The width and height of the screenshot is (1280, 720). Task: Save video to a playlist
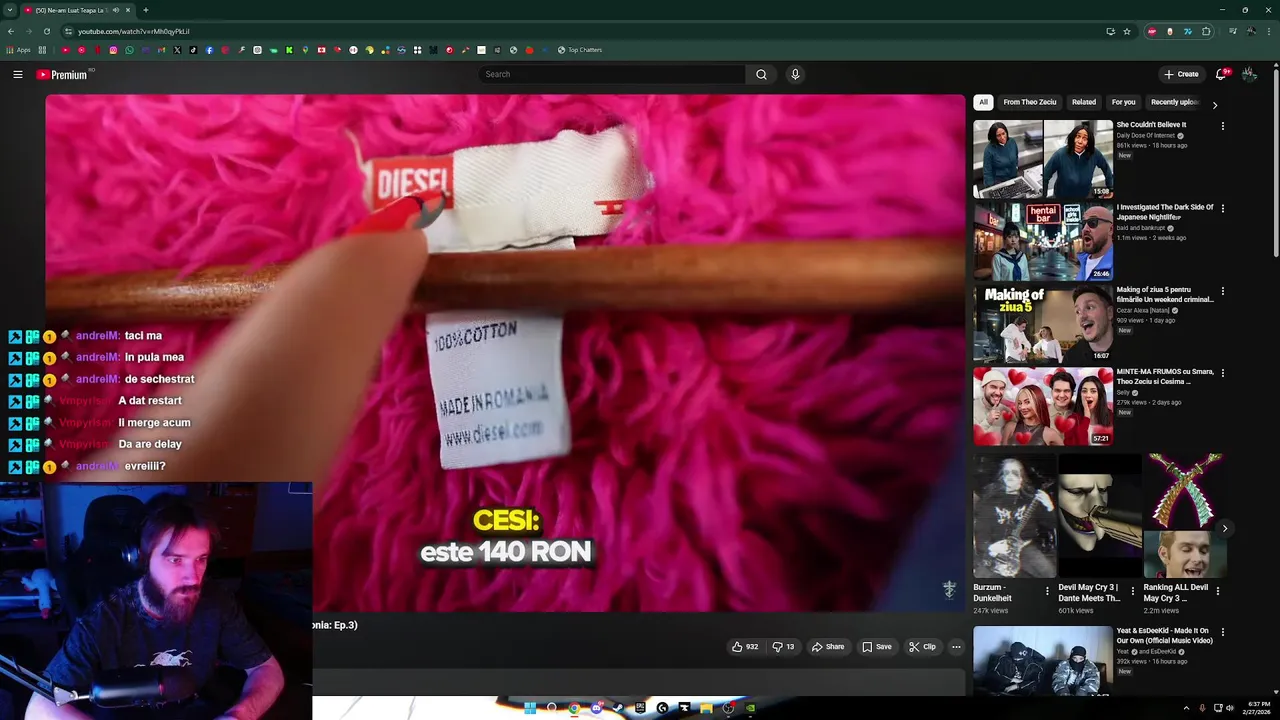click(x=877, y=647)
